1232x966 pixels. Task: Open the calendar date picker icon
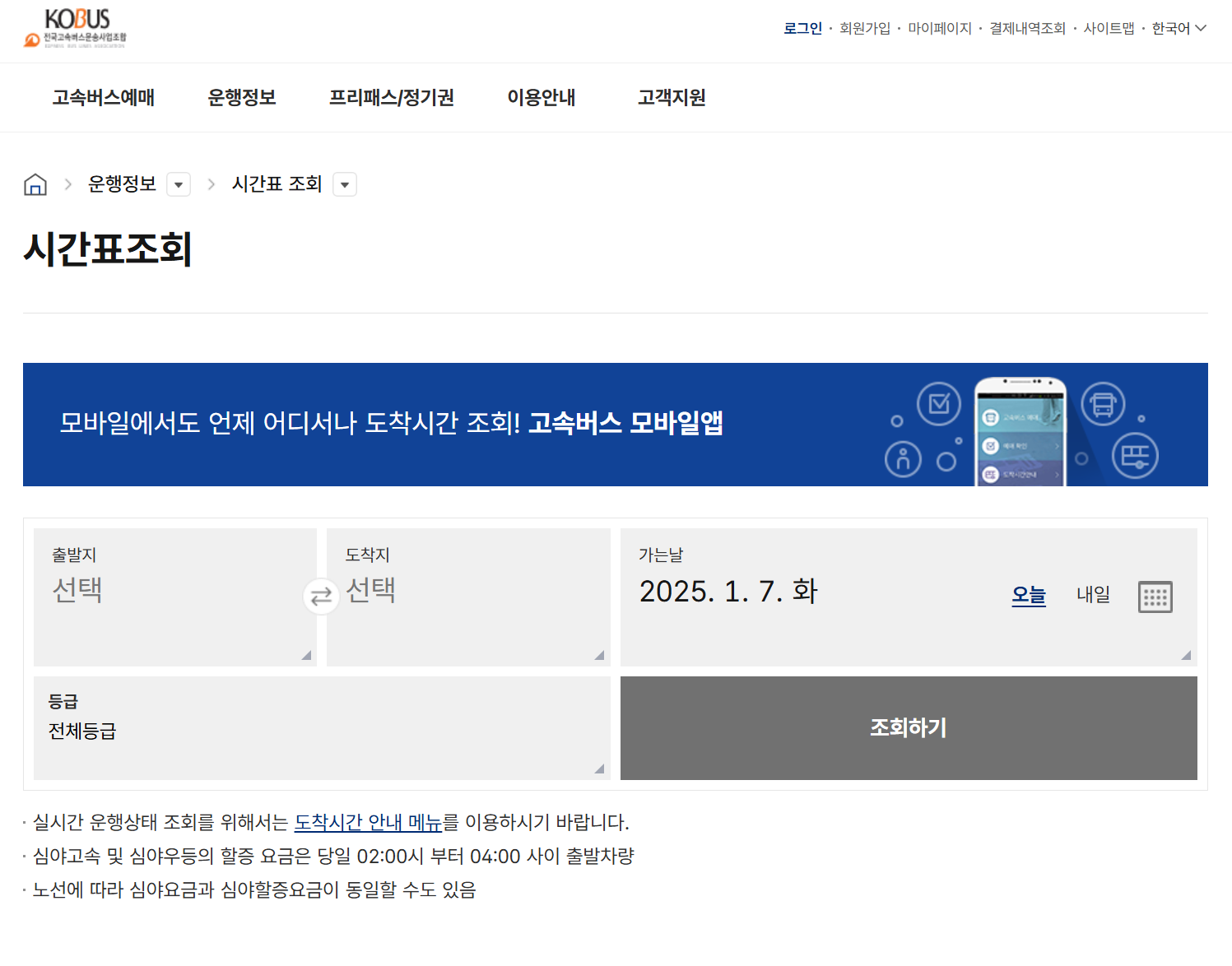pyautogui.click(x=1155, y=597)
